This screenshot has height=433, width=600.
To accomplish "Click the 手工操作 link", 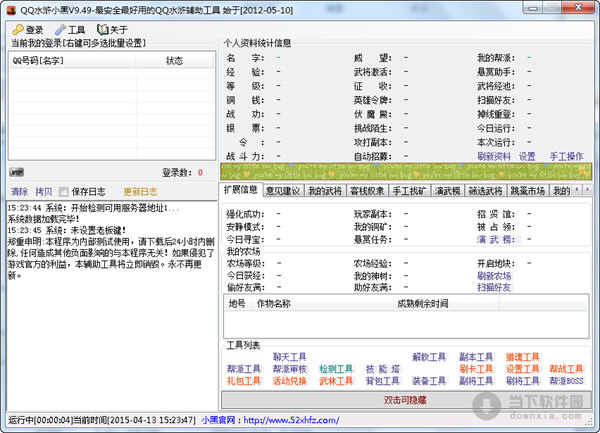I will point(566,156).
